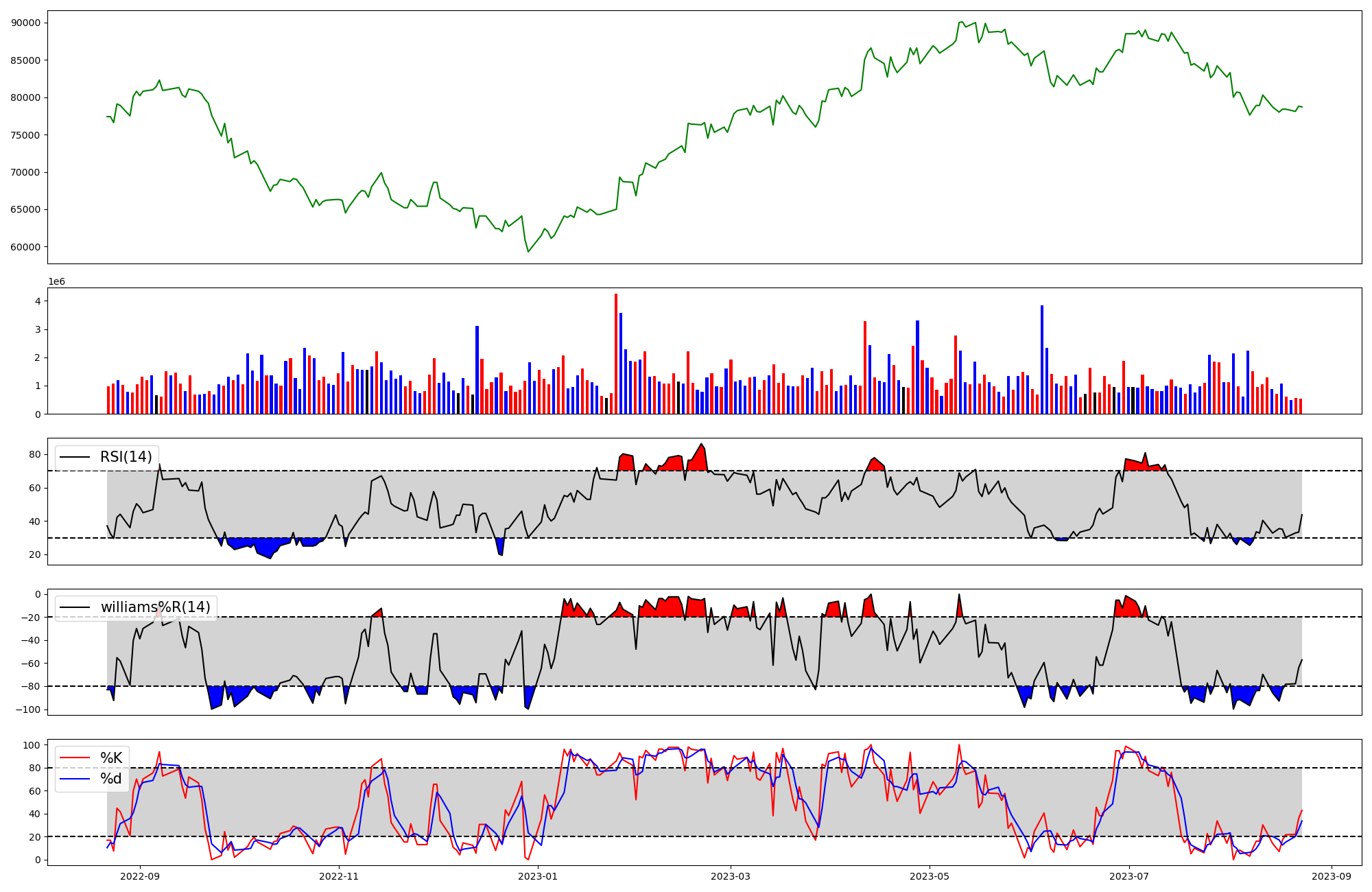The height and width of the screenshot is (892, 1372).
Task: Click the 2023-01 x-axis date label
Action: click(538, 876)
